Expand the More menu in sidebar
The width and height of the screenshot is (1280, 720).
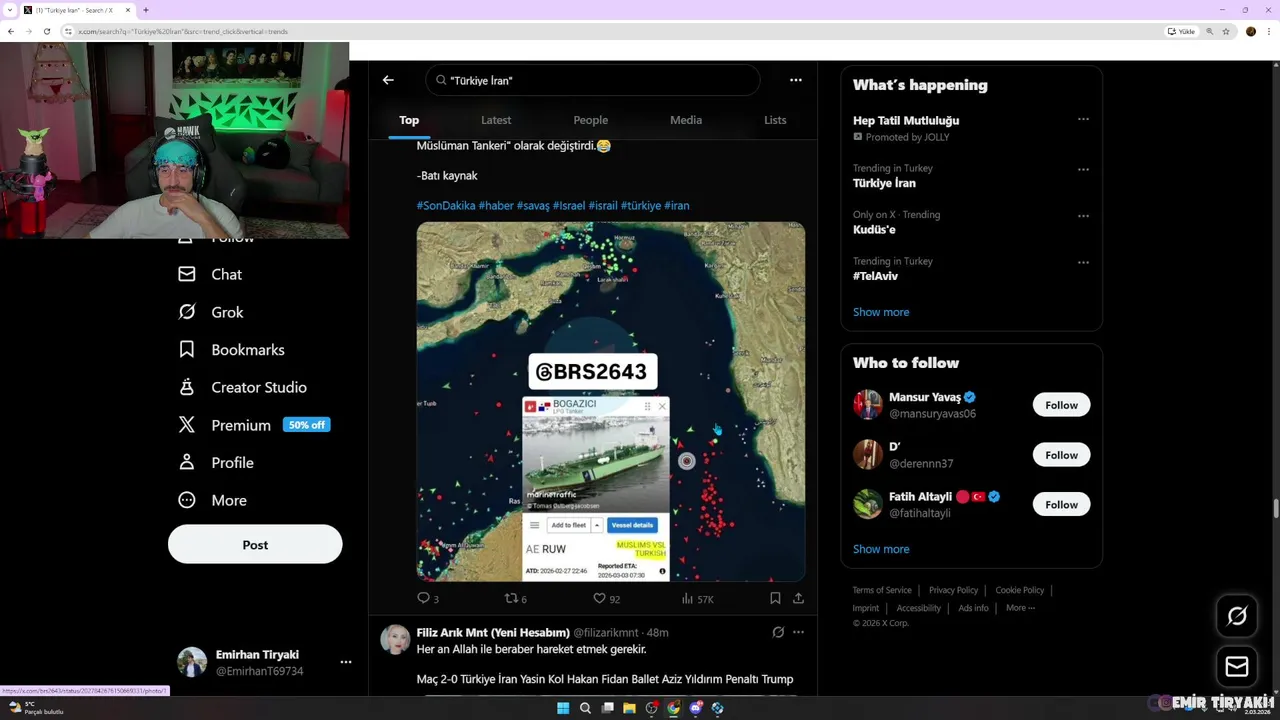(x=212, y=500)
